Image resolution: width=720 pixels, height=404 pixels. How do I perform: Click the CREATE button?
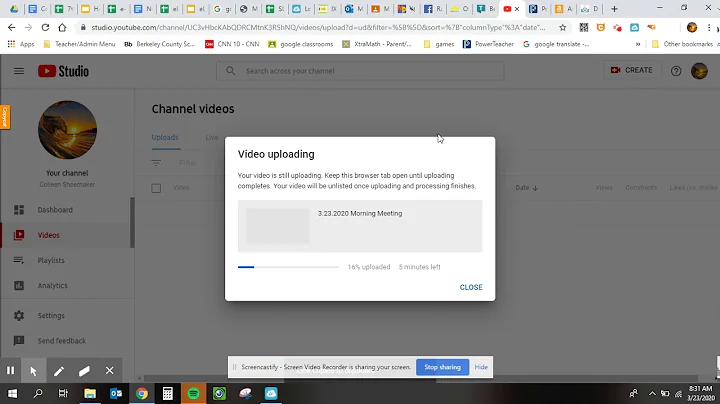click(x=631, y=70)
